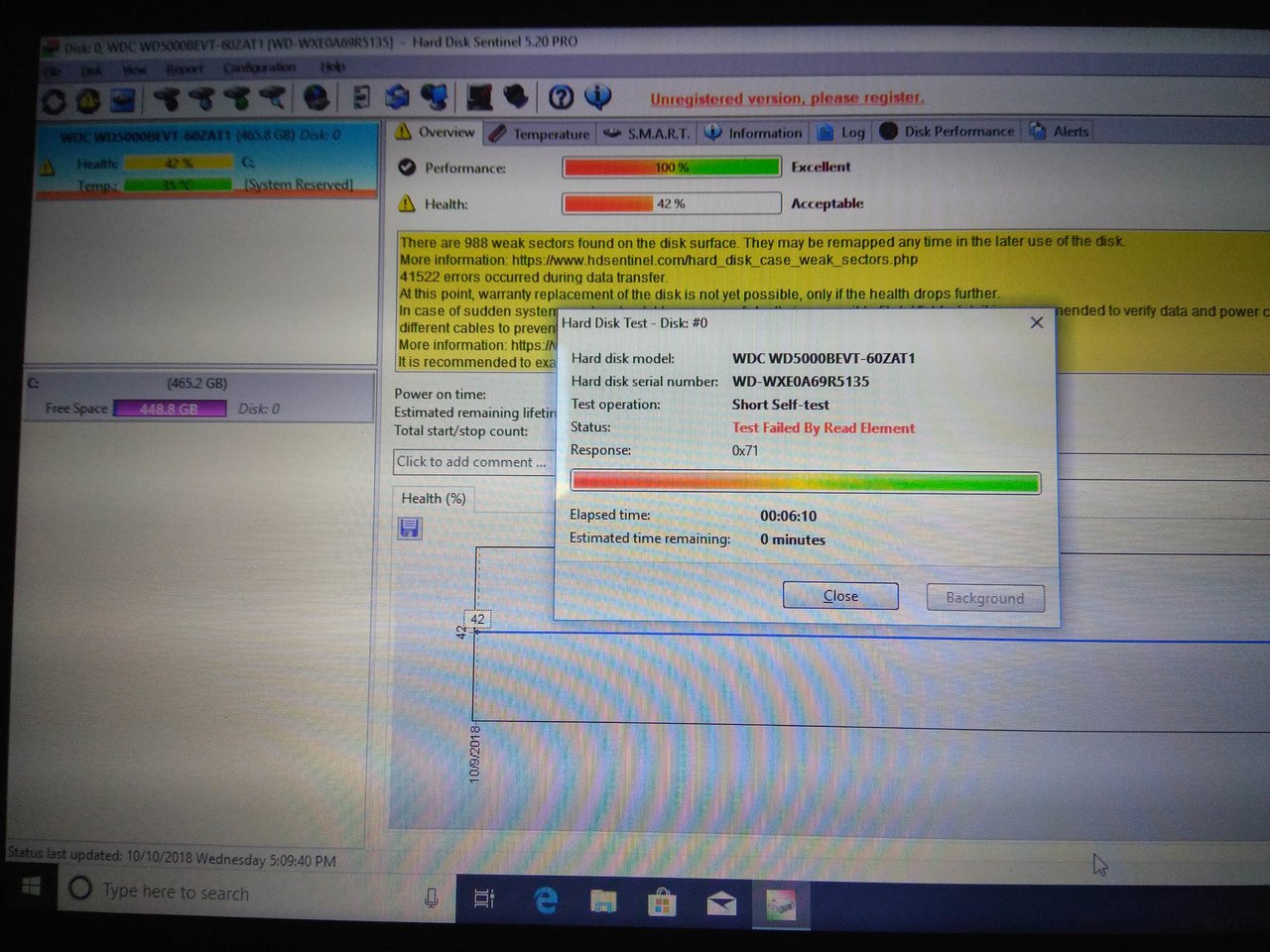Select the WDC WD5000BEVT disk in left panel
Screen dimensions: 1270x952
coord(207,160)
